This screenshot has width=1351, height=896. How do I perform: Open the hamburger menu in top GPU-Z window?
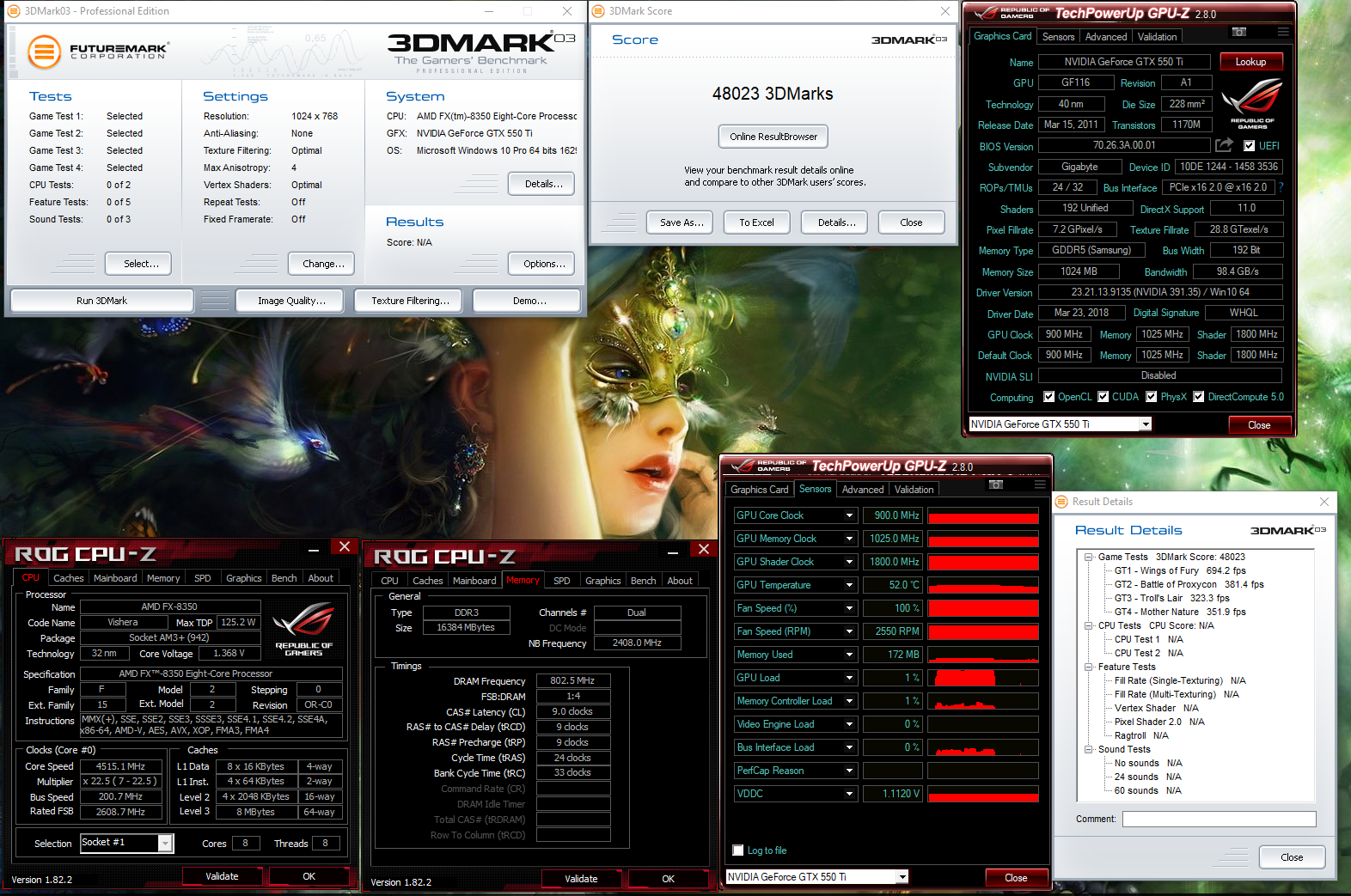coord(1283,32)
